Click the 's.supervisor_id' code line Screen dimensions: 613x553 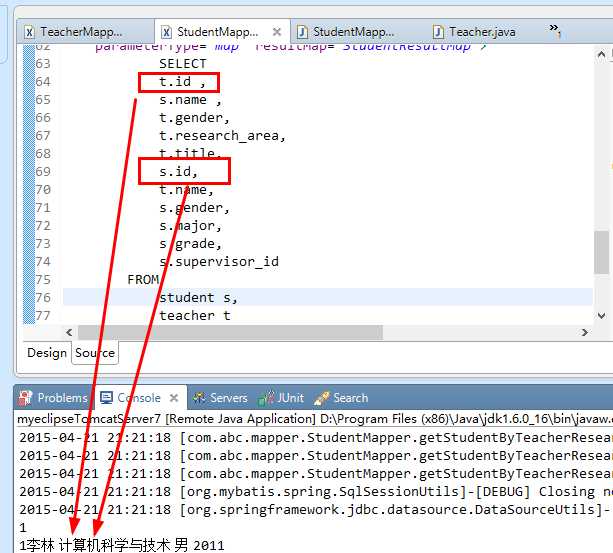218,262
